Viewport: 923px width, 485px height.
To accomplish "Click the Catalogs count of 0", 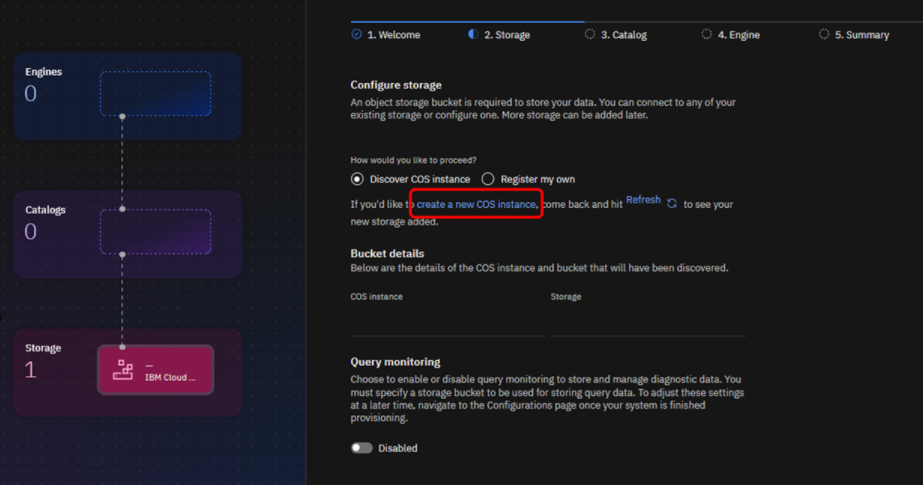I will (x=31, y=232).
